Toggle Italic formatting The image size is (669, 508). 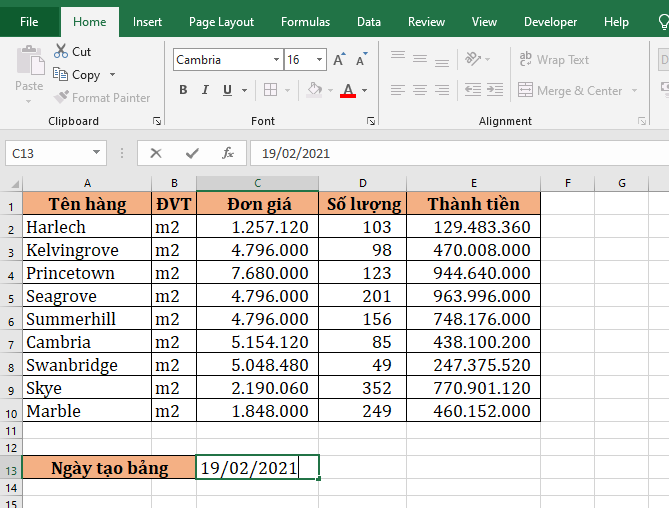(205, 90)
